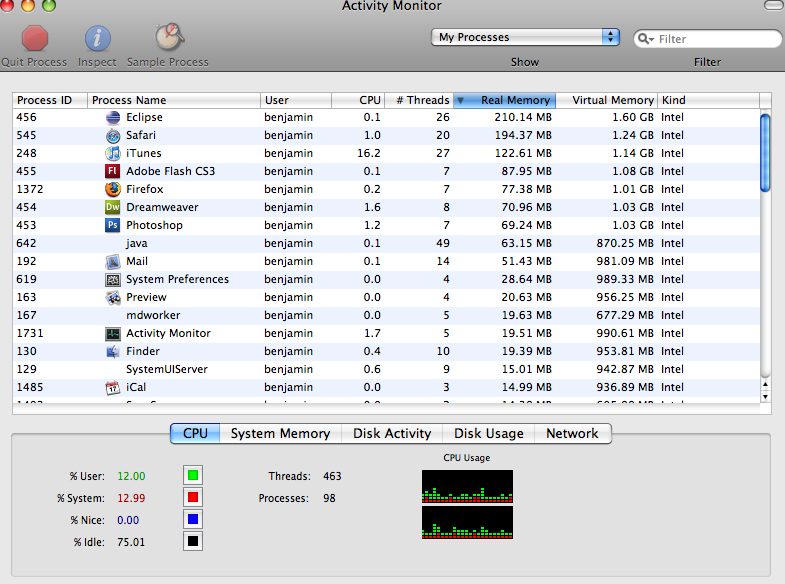The height and width of the screenshot is (584, 785).
Task: Click the red Quit Process stop icon
Action: (35, 39)
